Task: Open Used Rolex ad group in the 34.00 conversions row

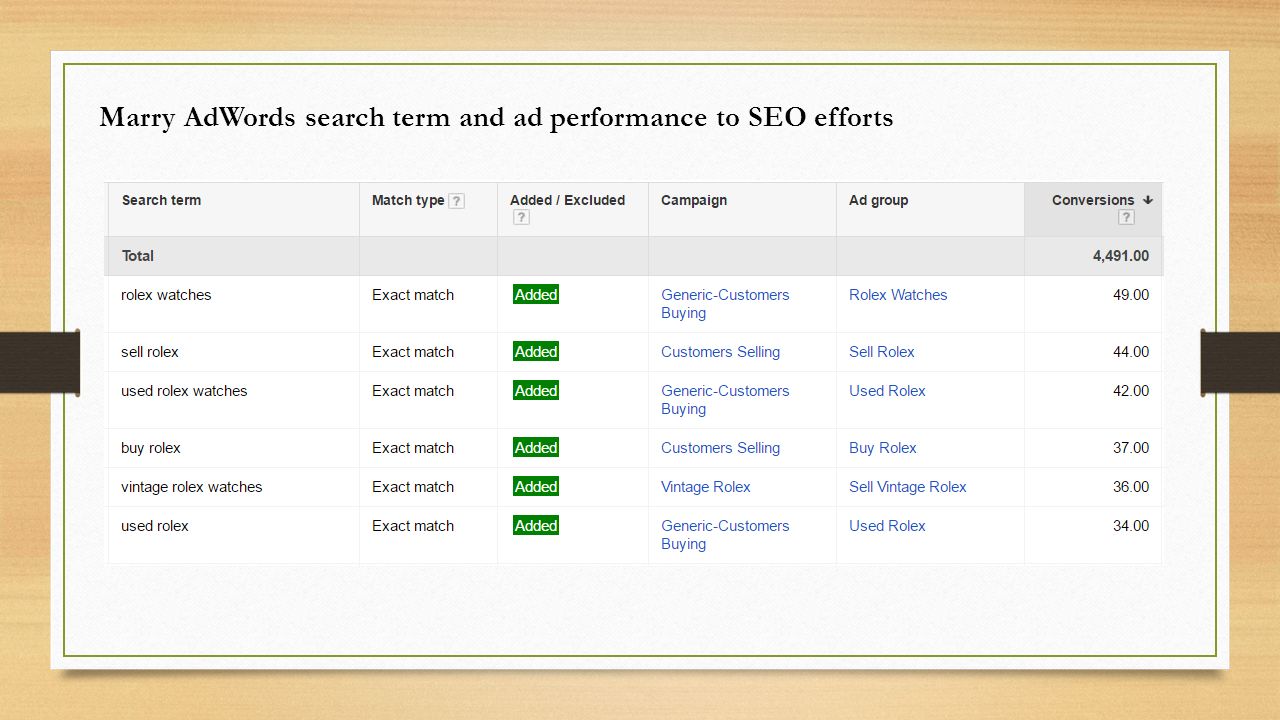Action: [887, 526]
